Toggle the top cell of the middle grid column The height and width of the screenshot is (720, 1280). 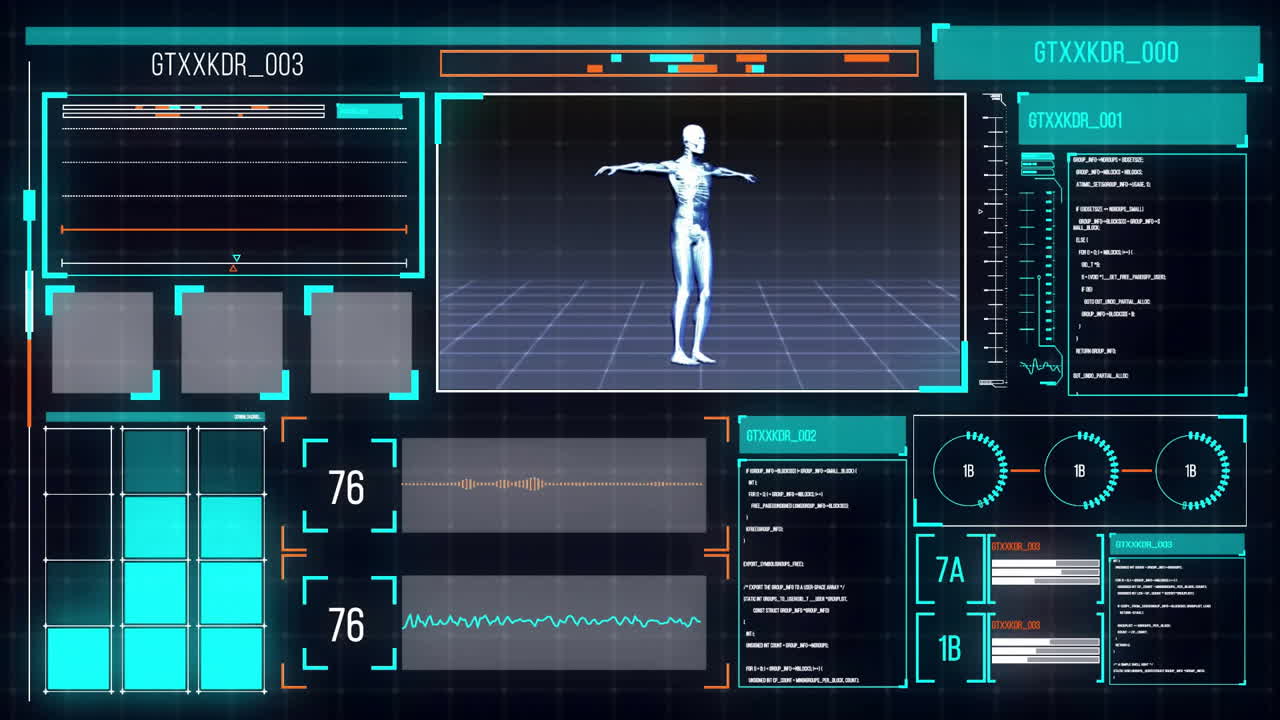(x=155, y=460)
